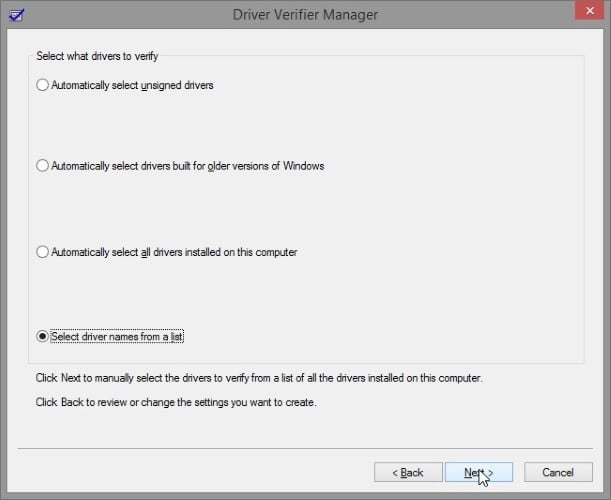611x500 pixels.
Task: Click the Driver Verifier Manager title text
Action: pyautogui.click(x=305, y=15)
